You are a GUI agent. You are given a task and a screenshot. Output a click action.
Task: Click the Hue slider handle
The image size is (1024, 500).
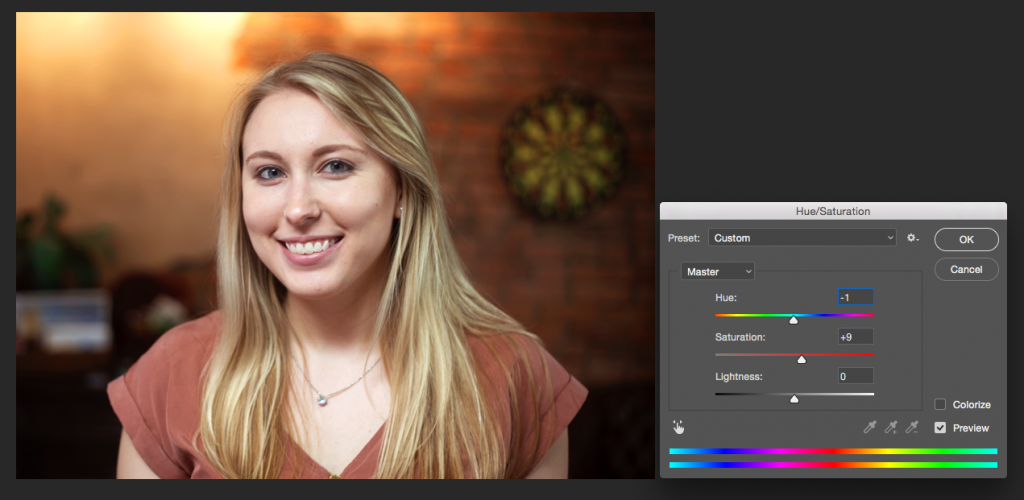pos(793,320)
